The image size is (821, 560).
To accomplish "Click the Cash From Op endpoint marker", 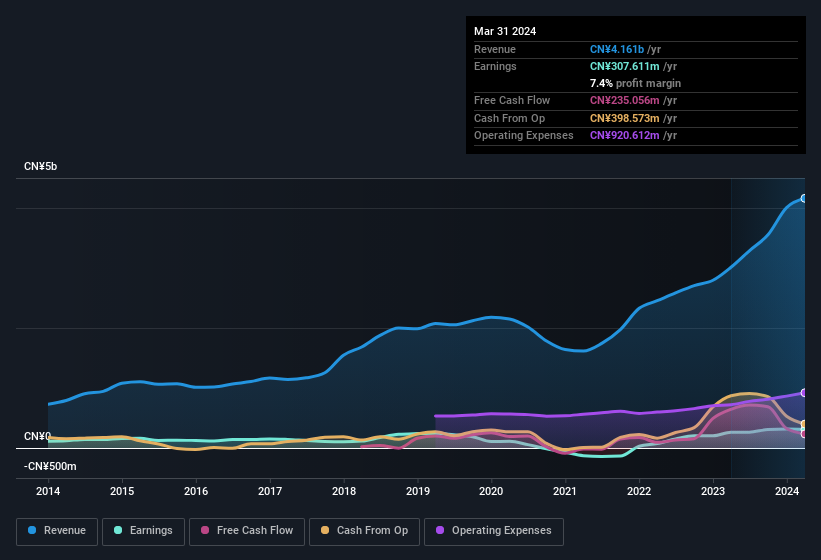I will click(x=804, y=424).
